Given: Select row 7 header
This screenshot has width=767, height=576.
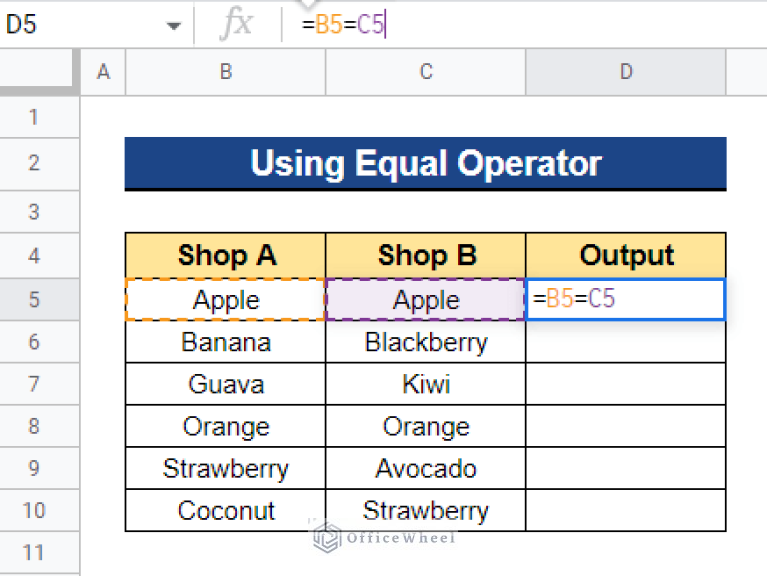Looking at the screenshot, I should point(39,384).
